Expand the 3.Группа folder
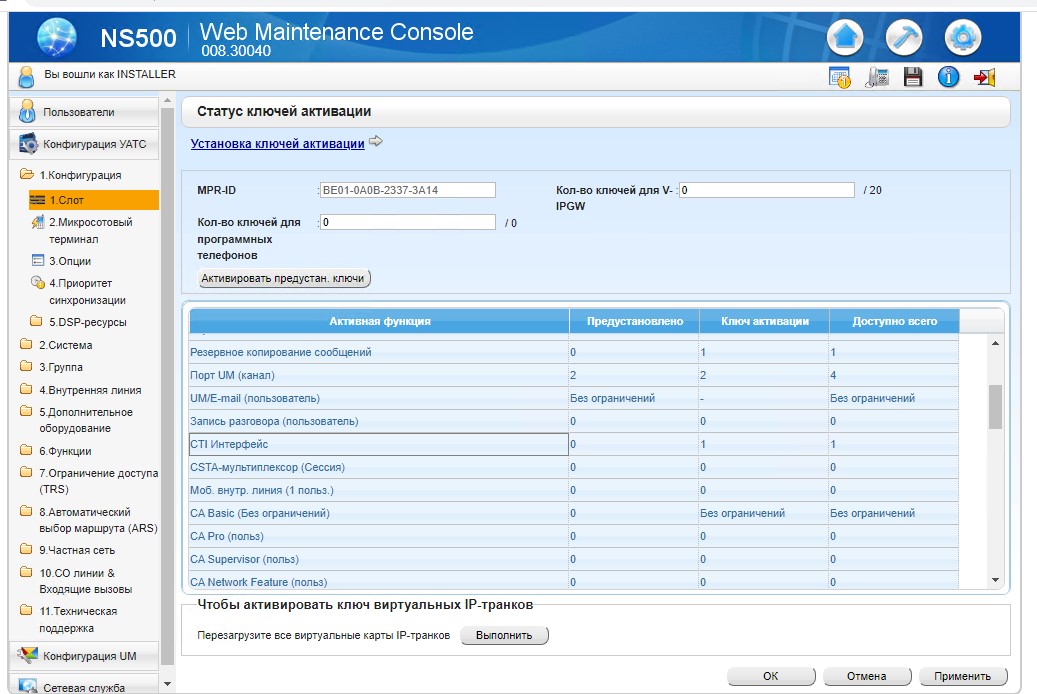 click(x=52, y=367)
